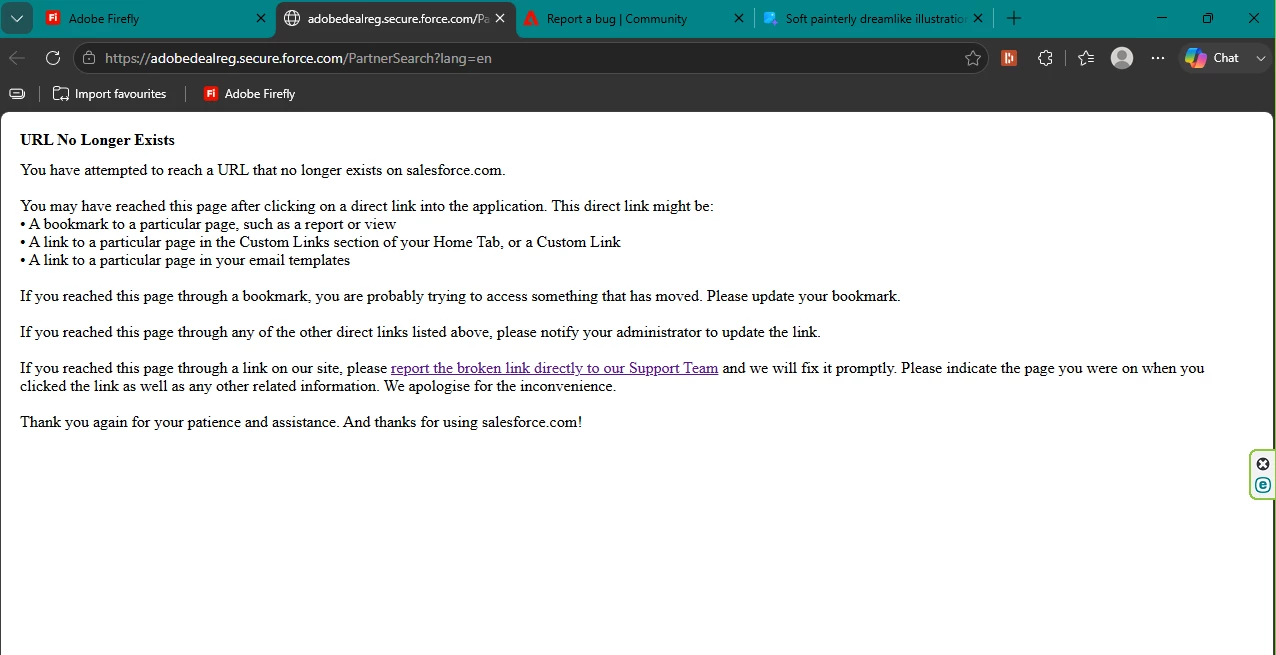Screen dimensions: 1276x655
Task: View site information lock icon
Action: click(x=89, y=58)
